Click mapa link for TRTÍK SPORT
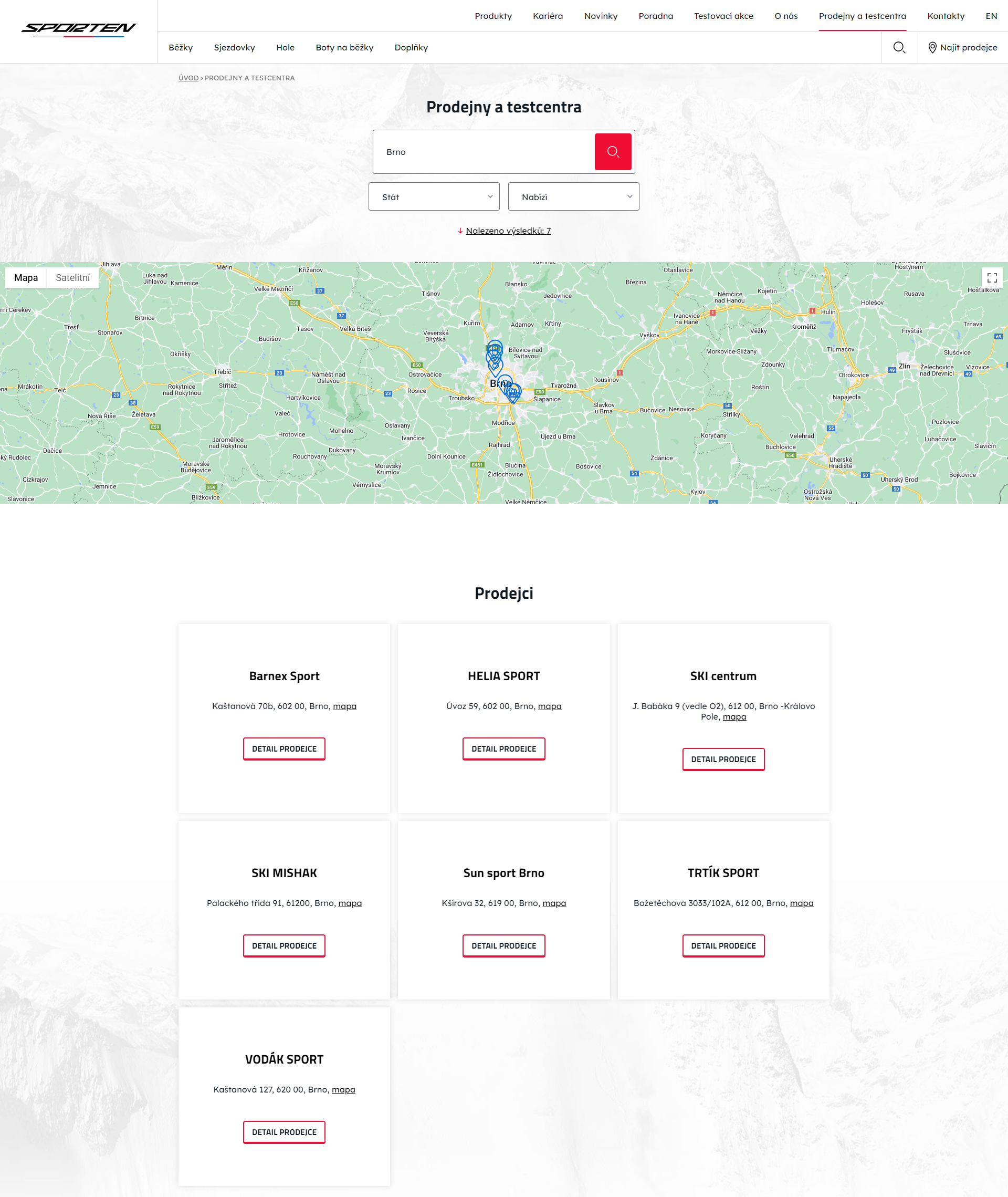Image resolution: width=1008 pixels, height=1197 pixels. pos(802,903)
